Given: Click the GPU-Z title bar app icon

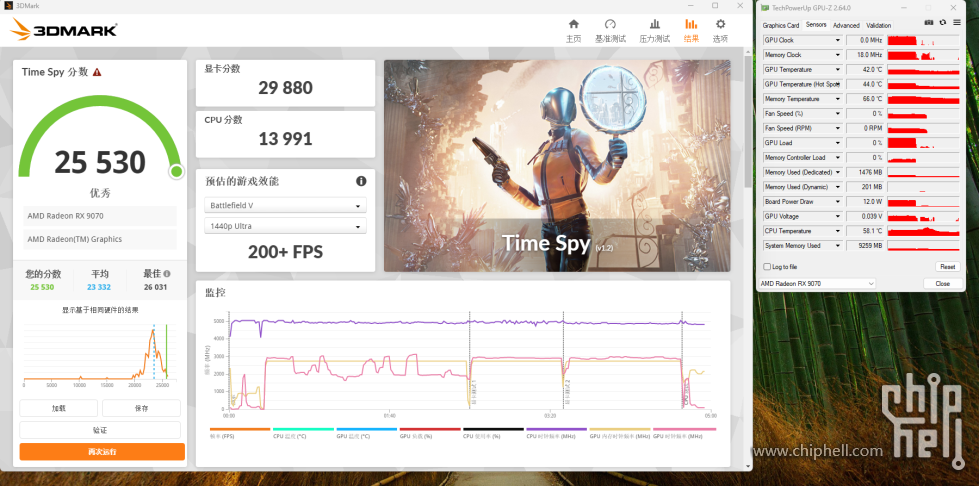Looking at the screenshot, I should click(766, 7).
